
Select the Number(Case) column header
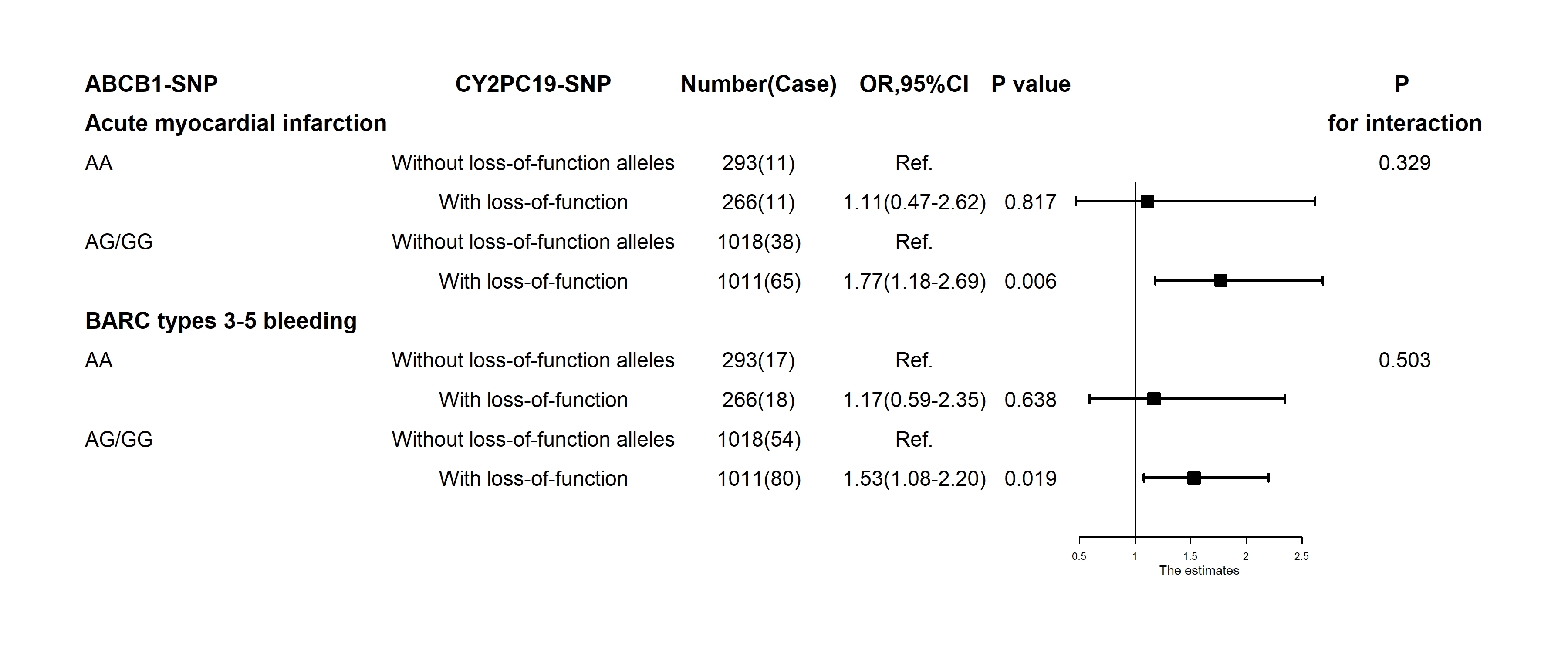(758, 84)
